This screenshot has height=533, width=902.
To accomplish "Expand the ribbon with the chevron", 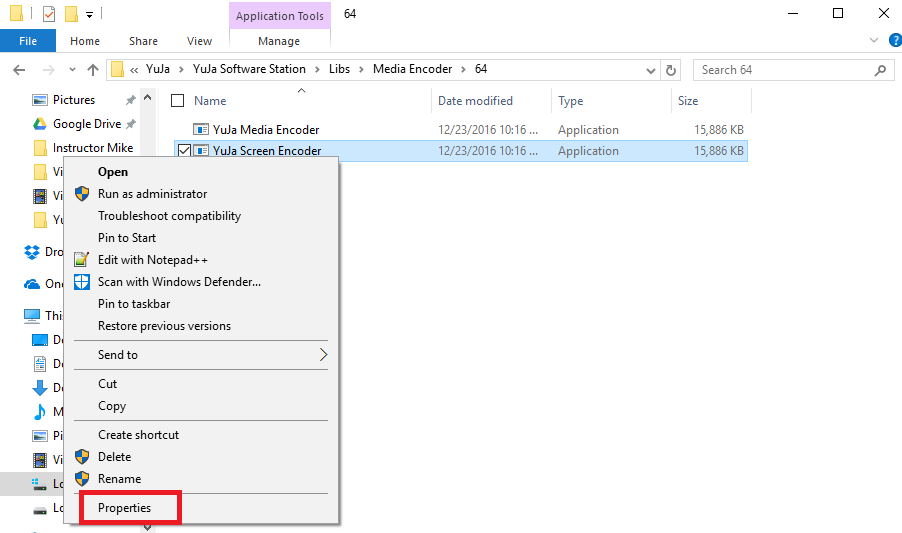I will 874,40.
